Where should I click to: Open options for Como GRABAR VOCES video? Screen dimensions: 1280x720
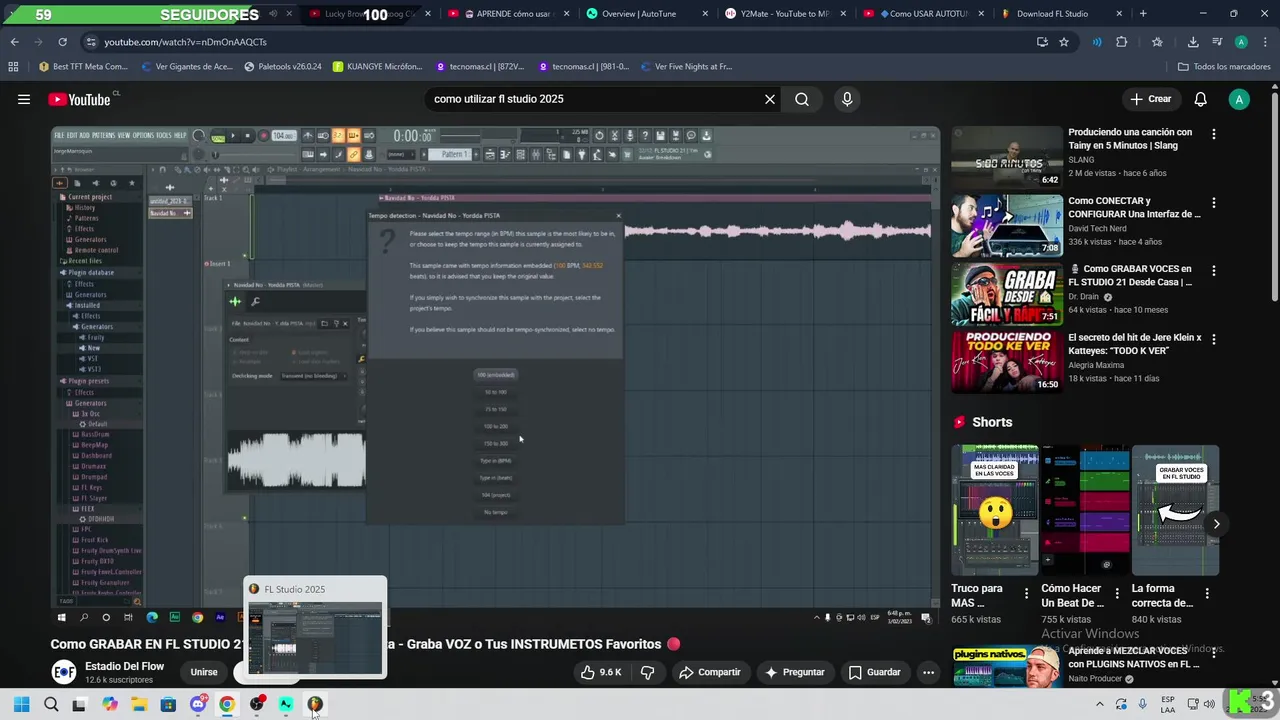[1214, 271]
